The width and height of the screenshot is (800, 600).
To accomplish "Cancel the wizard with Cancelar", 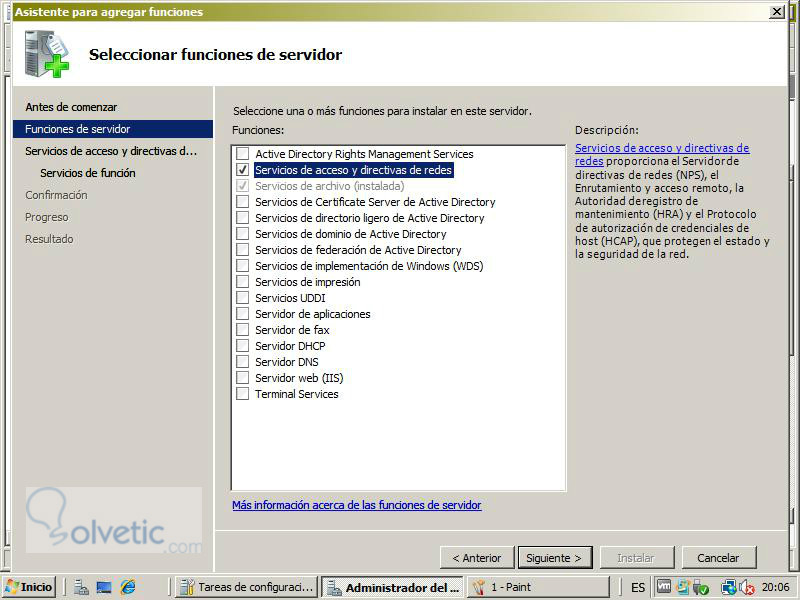I will pos(718,558).
